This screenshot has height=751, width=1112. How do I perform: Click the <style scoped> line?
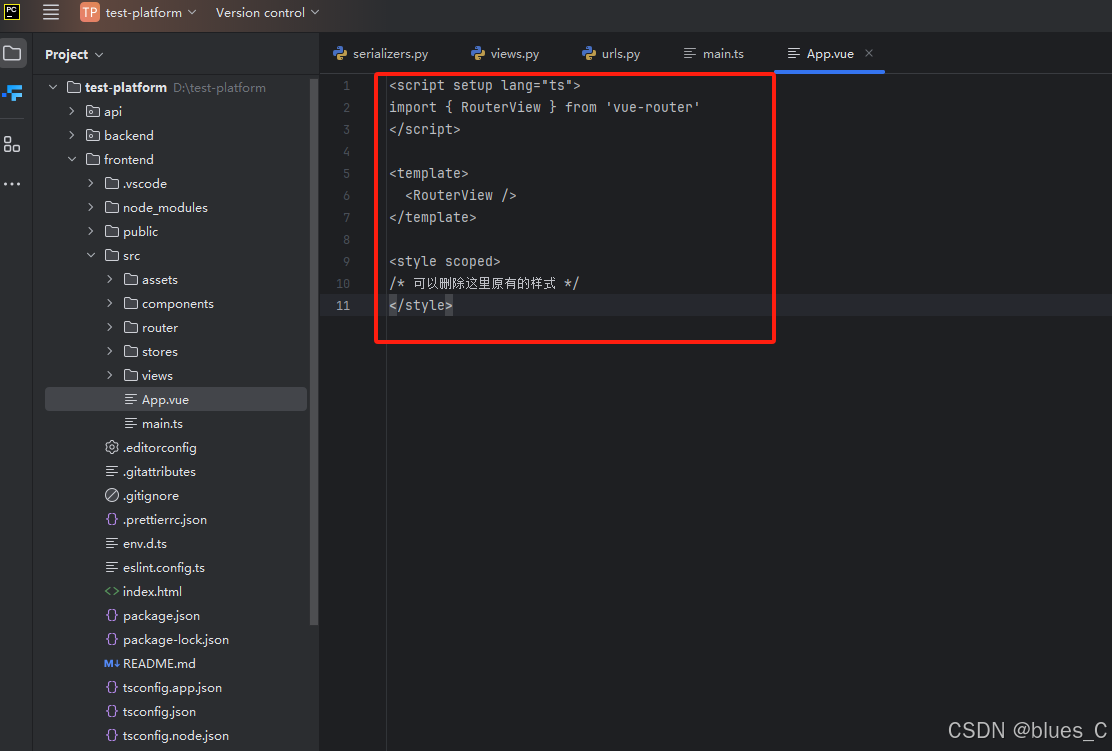point(445,261)
